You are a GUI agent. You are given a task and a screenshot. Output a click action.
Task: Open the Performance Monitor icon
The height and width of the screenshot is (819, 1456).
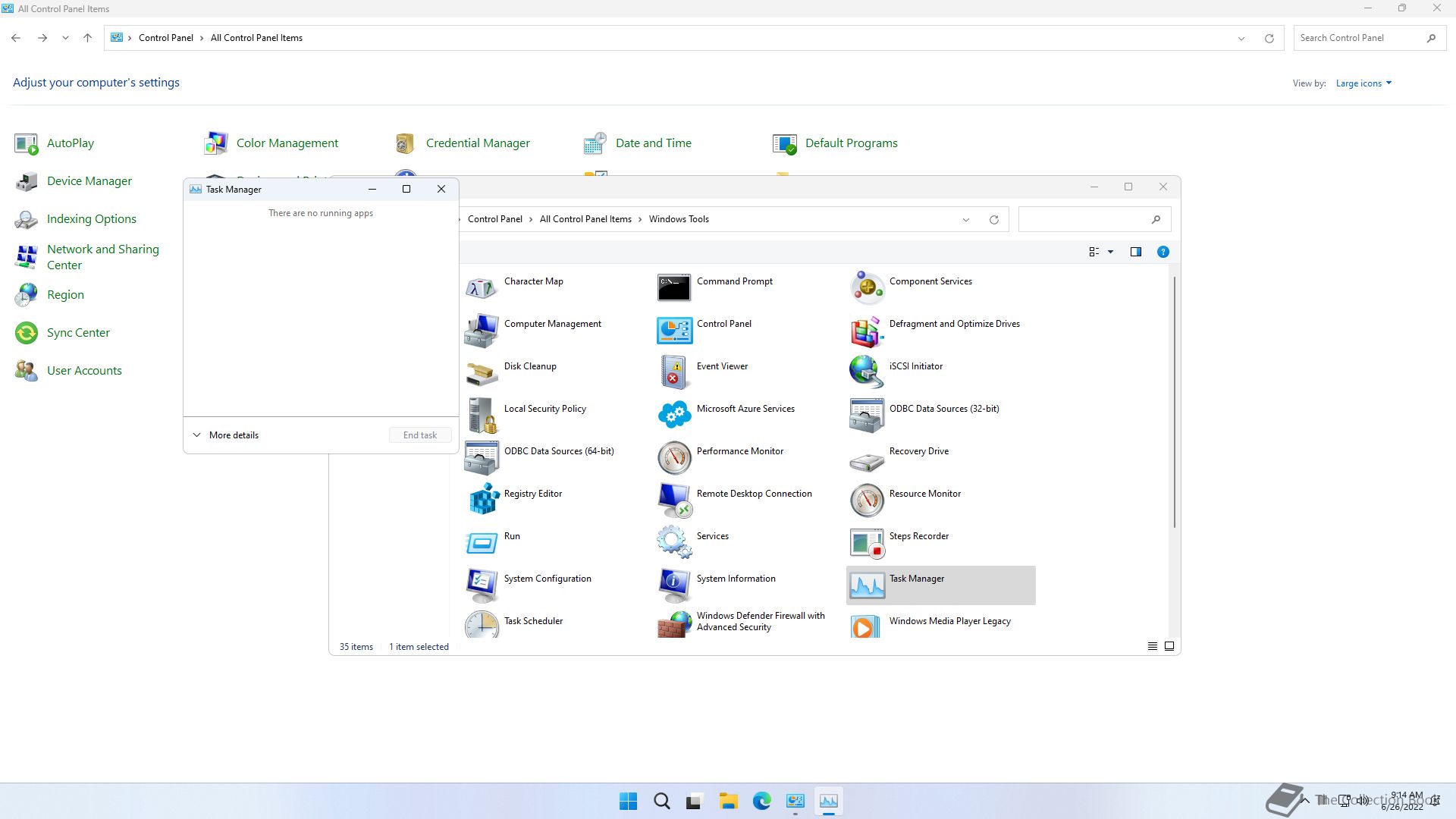[x=674, y=457]
